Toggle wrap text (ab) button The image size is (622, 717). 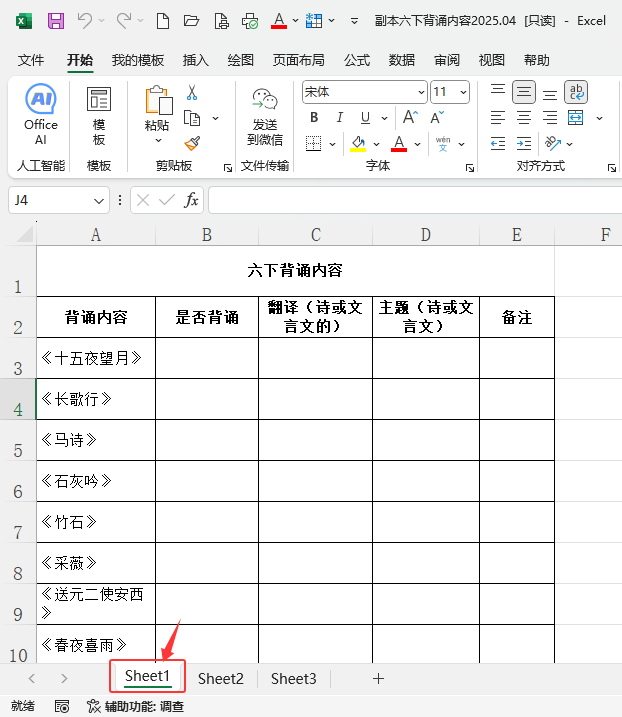point(576,92)
